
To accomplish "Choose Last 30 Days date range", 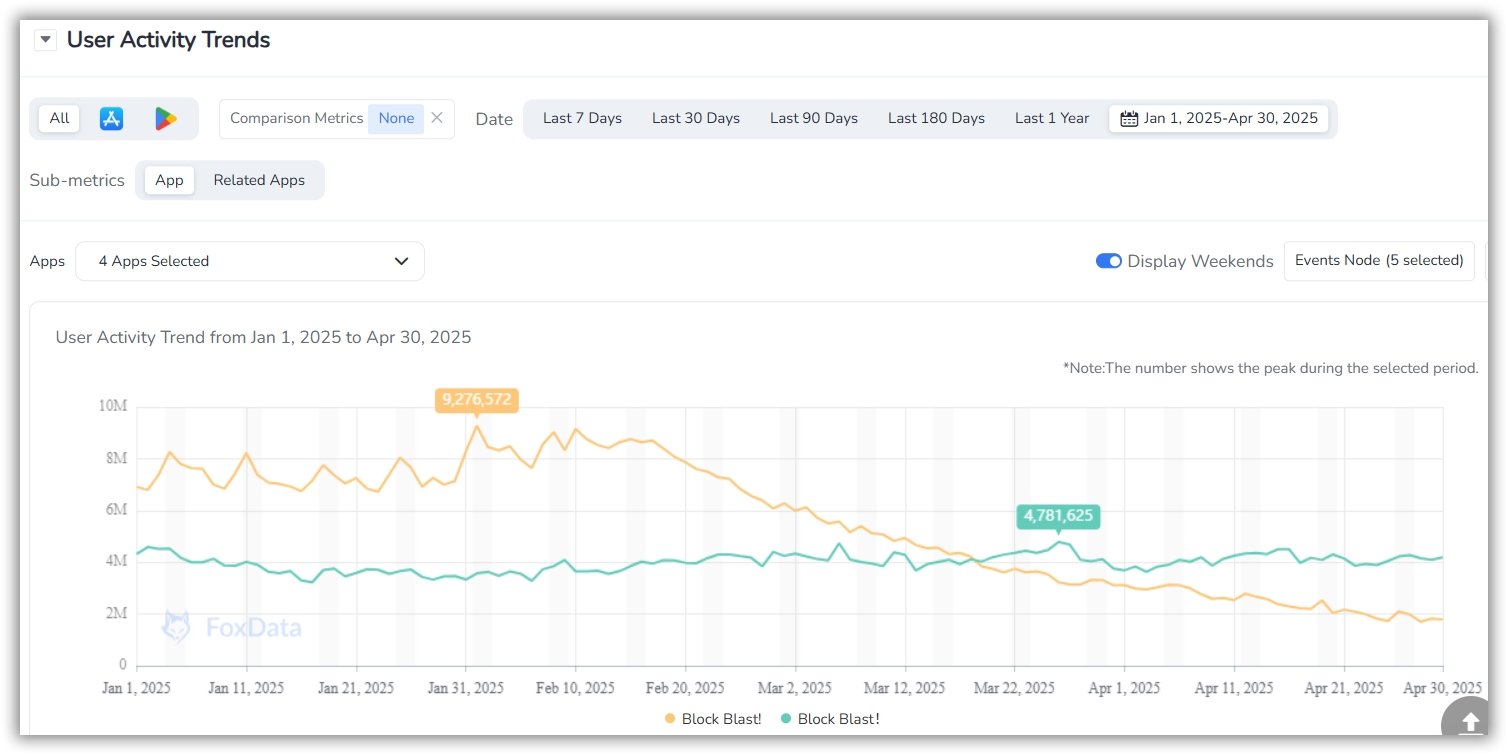I will (x=696, y=118).
